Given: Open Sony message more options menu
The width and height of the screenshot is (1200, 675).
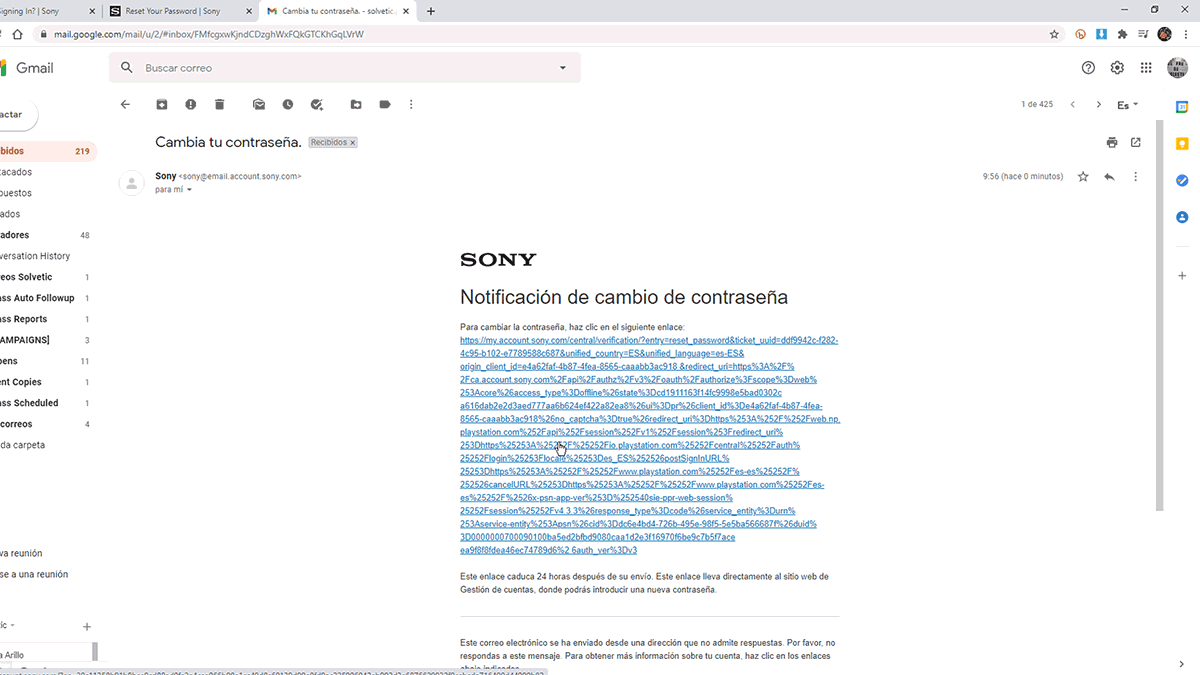Looking at the screenshot, I should click(1136, 176).
